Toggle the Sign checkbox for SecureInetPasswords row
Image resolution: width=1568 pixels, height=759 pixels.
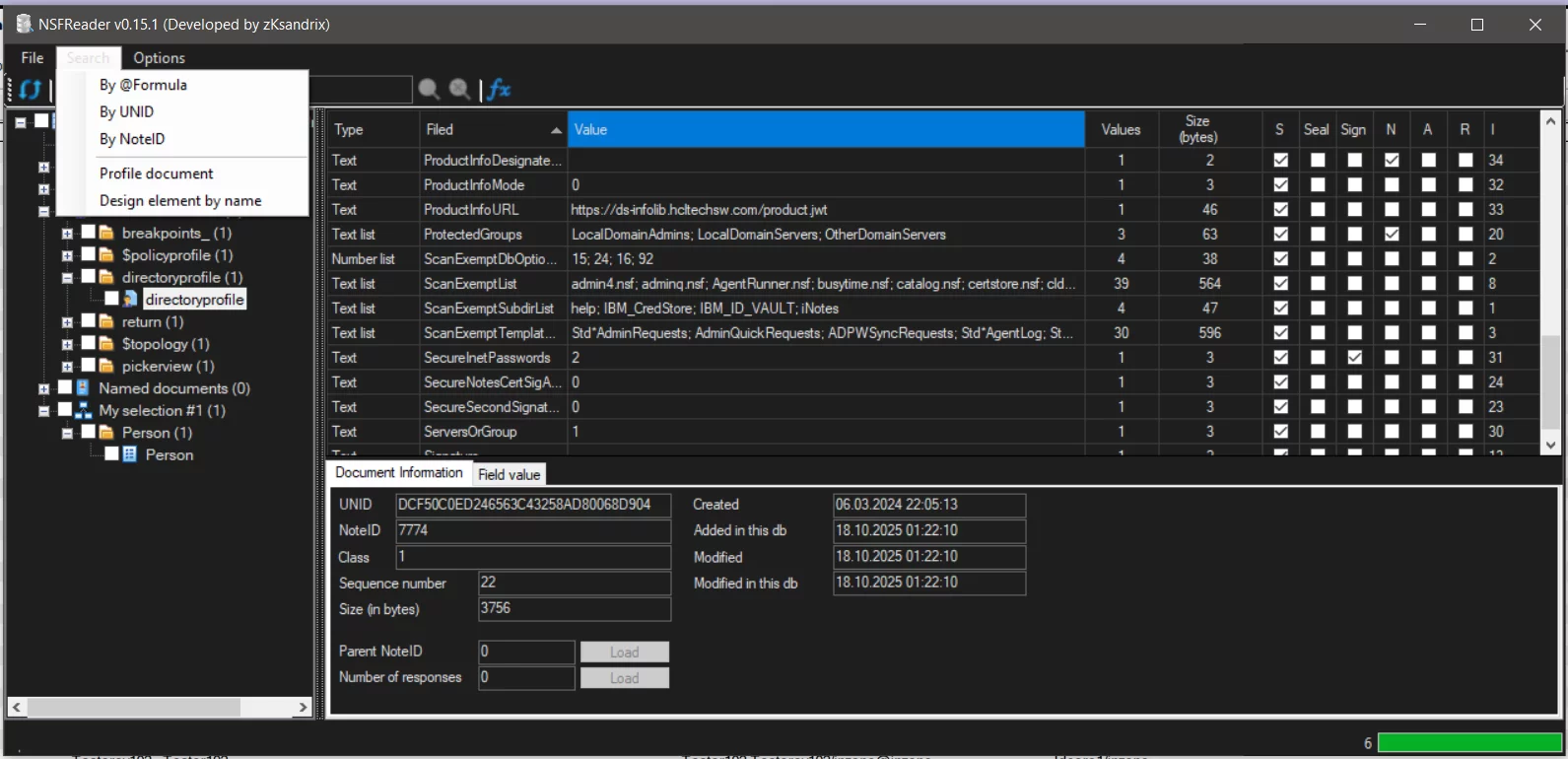click(1354, 358)
